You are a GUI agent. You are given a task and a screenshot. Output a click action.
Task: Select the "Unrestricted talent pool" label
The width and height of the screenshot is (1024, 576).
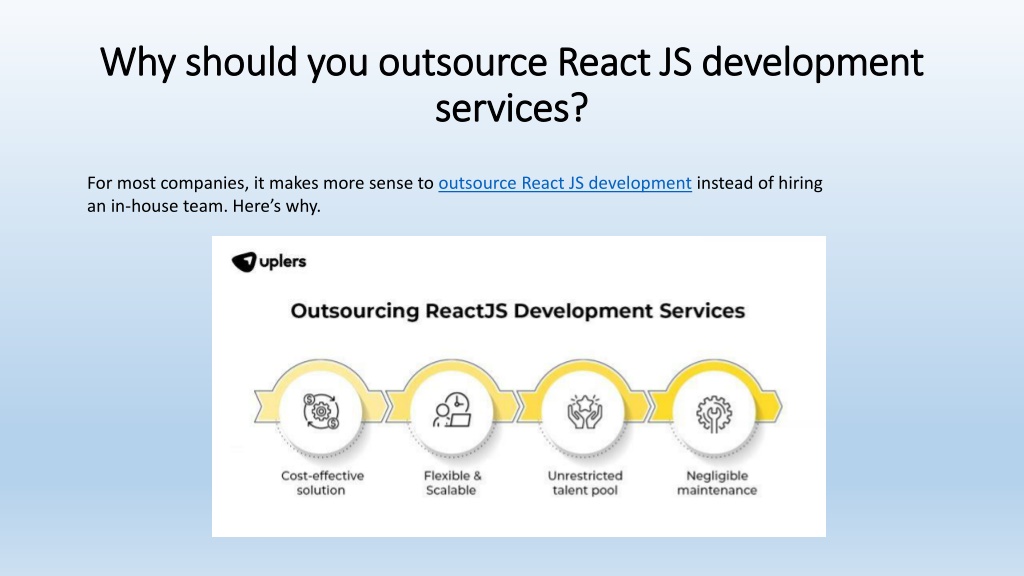coord(585,483)
